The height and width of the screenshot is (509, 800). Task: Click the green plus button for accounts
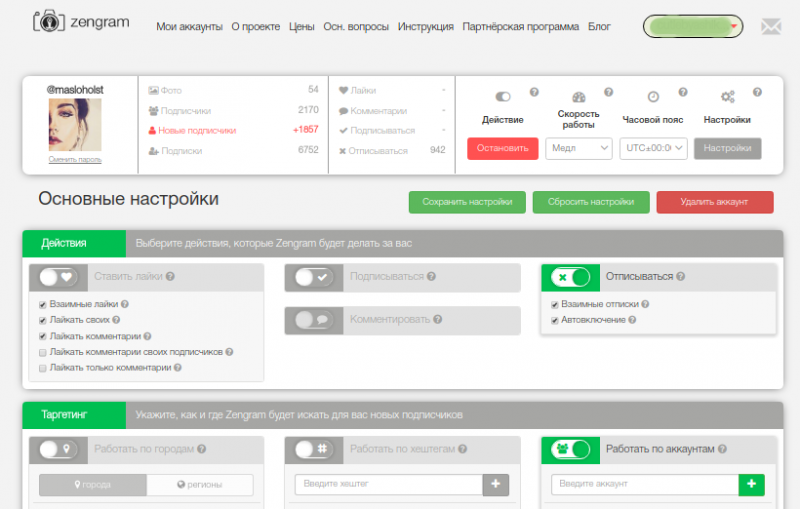751,484
